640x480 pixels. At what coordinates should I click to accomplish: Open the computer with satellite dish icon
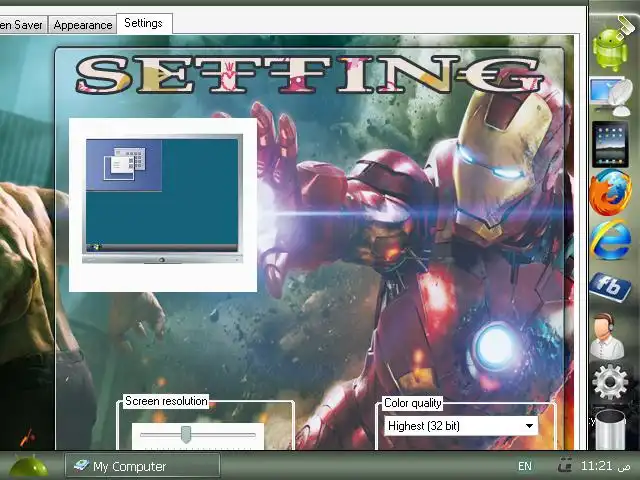(x=611, y=96)
